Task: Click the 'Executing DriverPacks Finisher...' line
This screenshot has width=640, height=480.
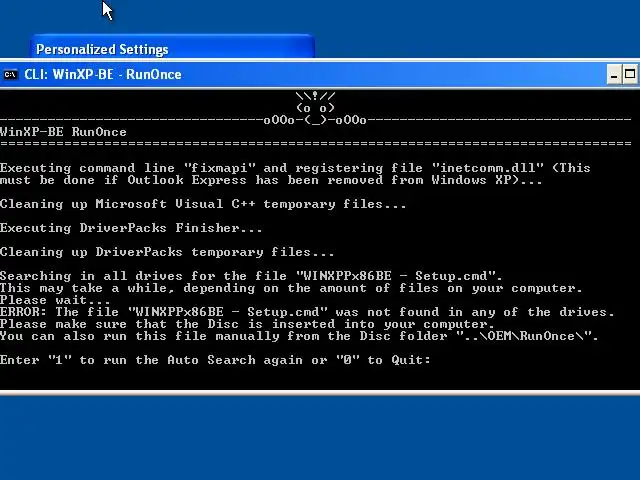Action: (131, 228)
